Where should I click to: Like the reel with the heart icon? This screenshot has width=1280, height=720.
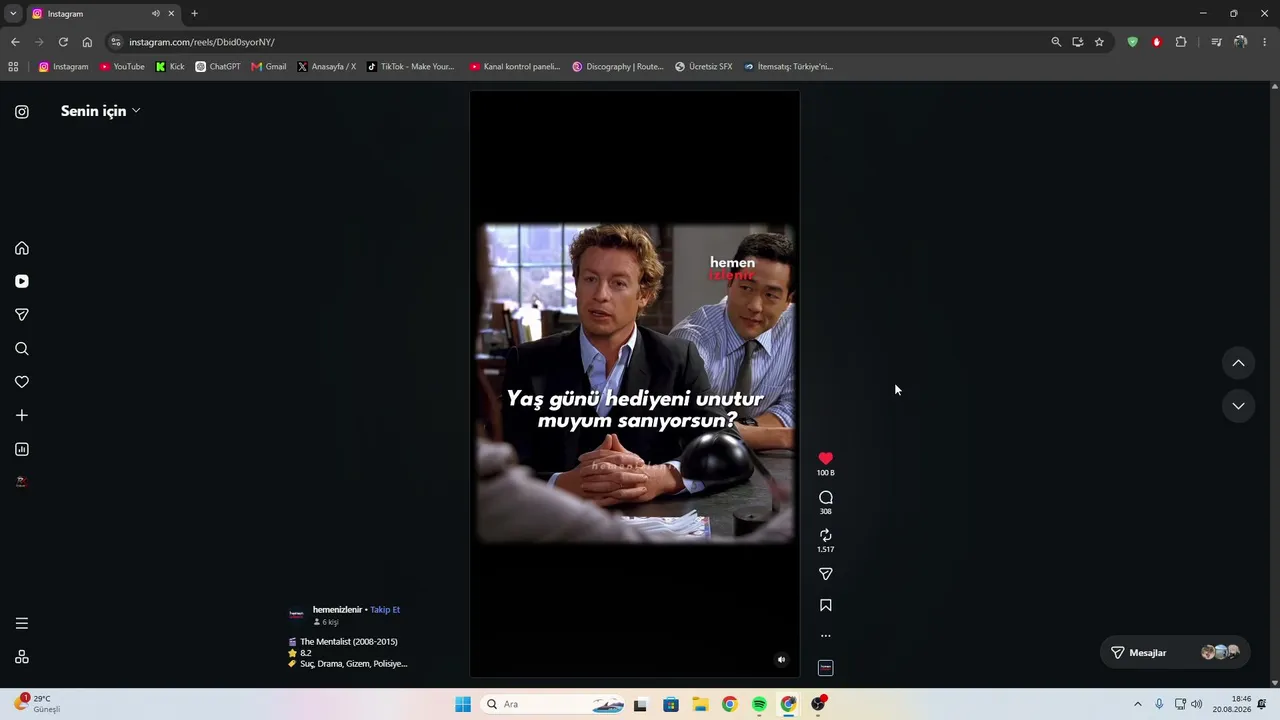825,459
